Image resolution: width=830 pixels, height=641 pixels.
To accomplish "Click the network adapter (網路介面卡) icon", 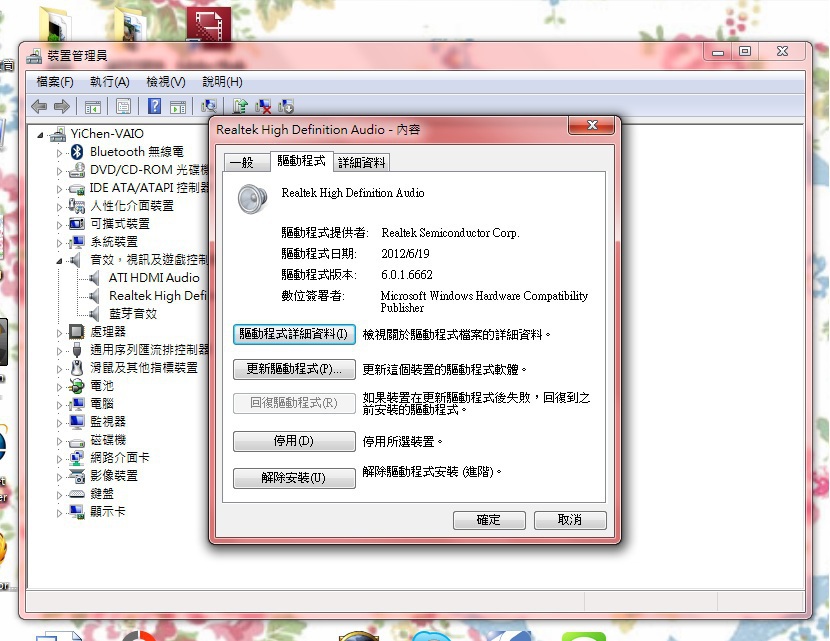I will click(x=77, y=458).
